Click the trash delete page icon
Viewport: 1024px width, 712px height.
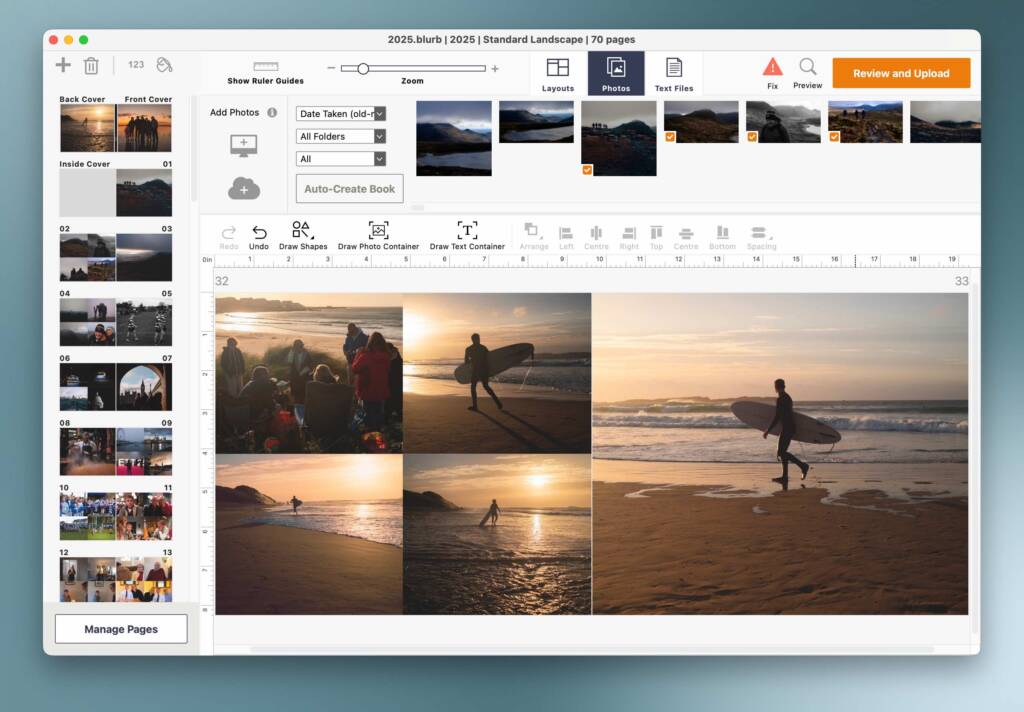91,65
